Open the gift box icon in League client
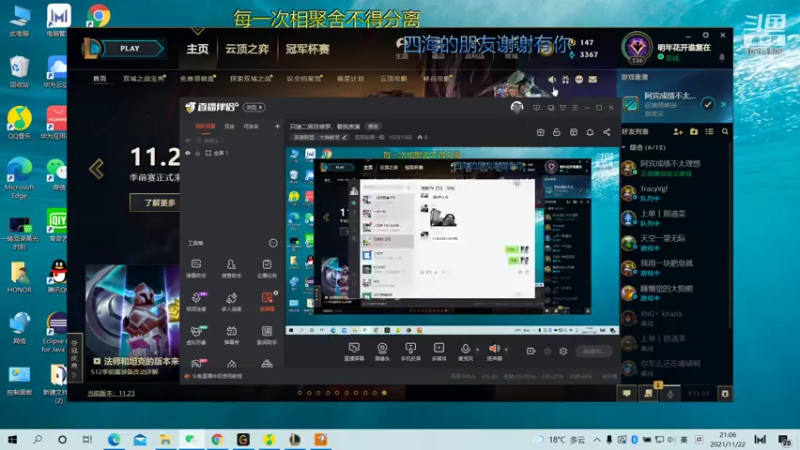800x450 pixels. coord(565,80)
